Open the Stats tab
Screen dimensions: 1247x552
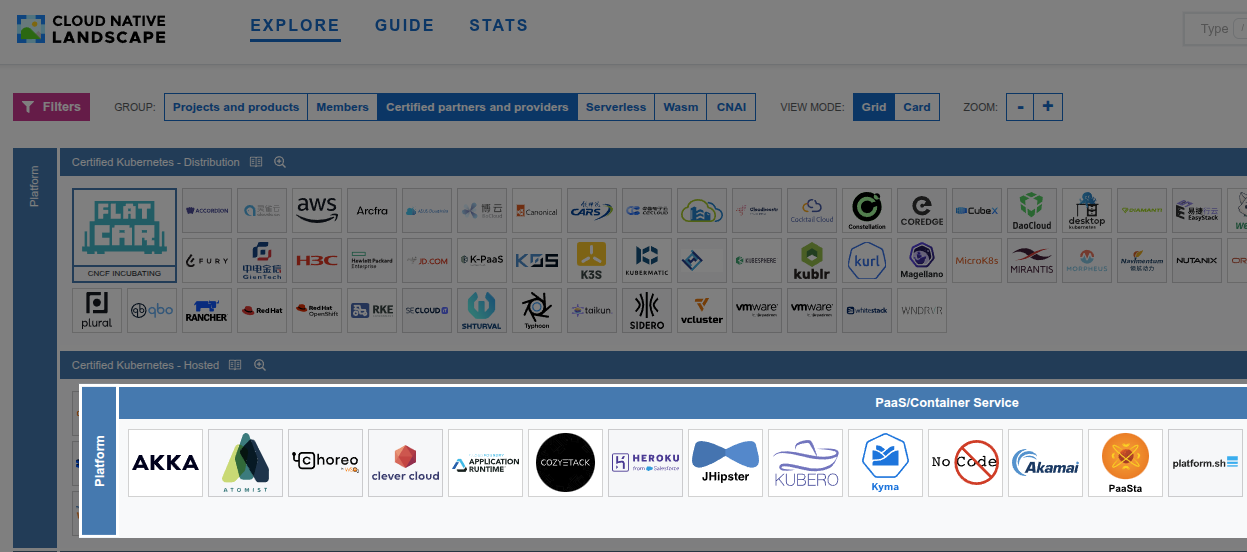499,27
